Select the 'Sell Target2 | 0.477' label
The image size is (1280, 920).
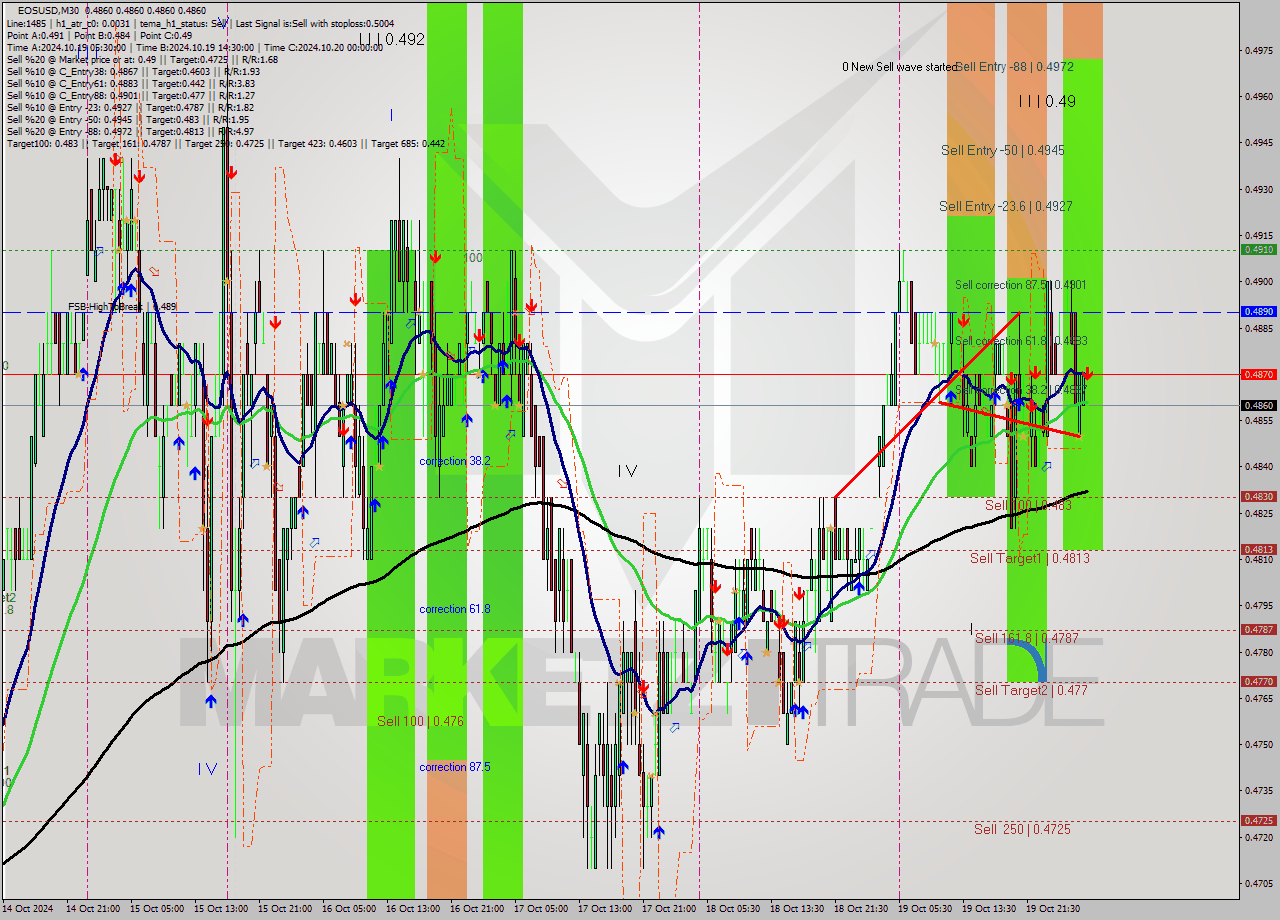click(x=1030, y=690)
